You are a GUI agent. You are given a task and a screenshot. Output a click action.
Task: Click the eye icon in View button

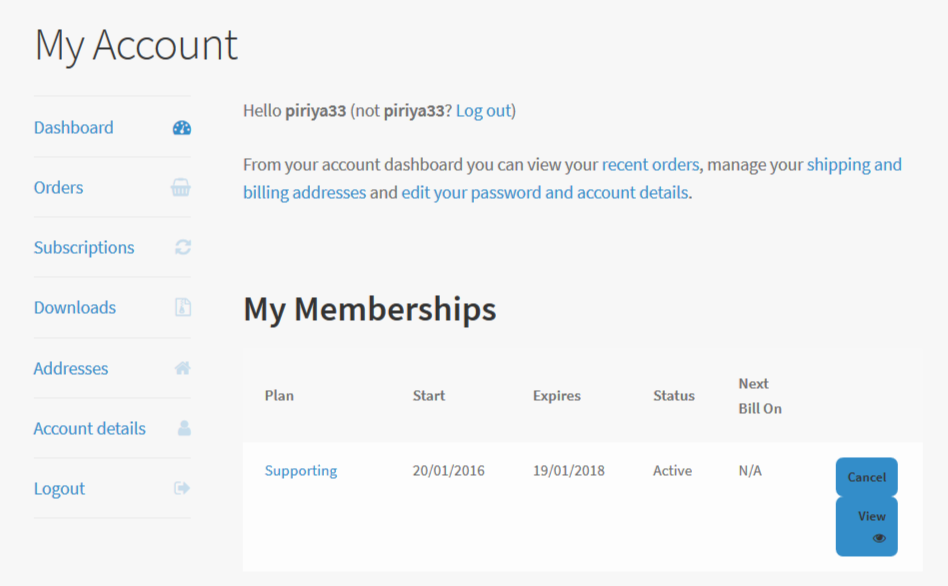click(x=879, y=538)
